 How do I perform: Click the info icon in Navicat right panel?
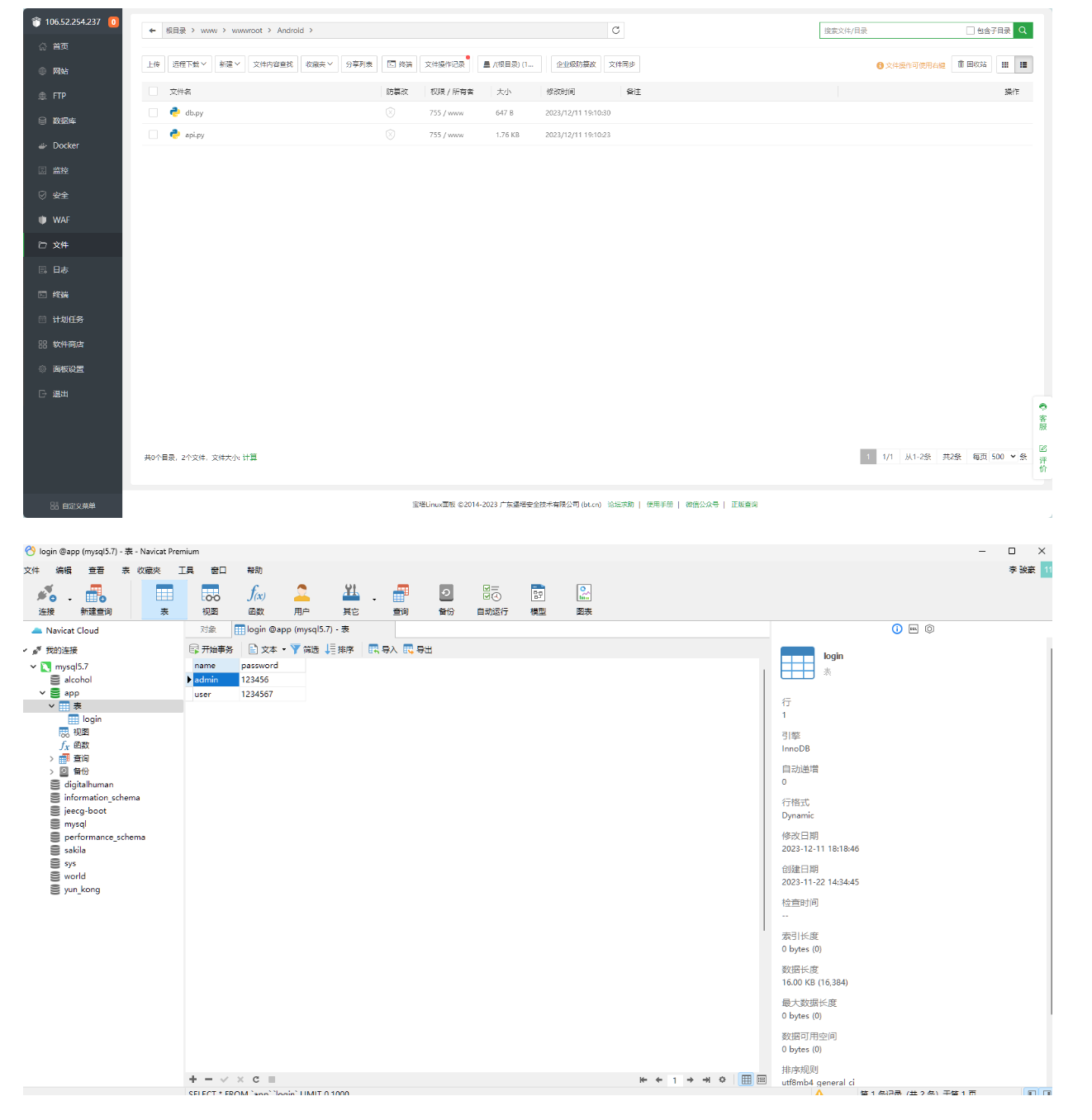(897, 629)
